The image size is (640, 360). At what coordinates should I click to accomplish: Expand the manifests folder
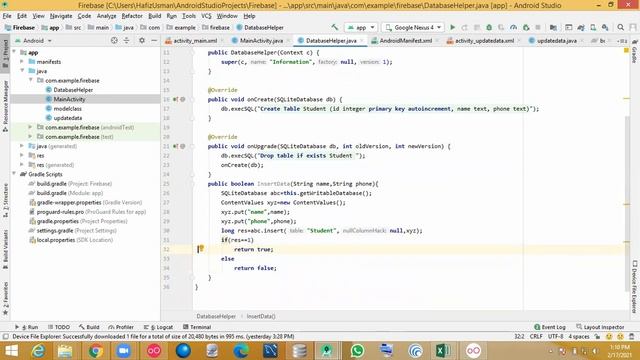click(22, 62)
